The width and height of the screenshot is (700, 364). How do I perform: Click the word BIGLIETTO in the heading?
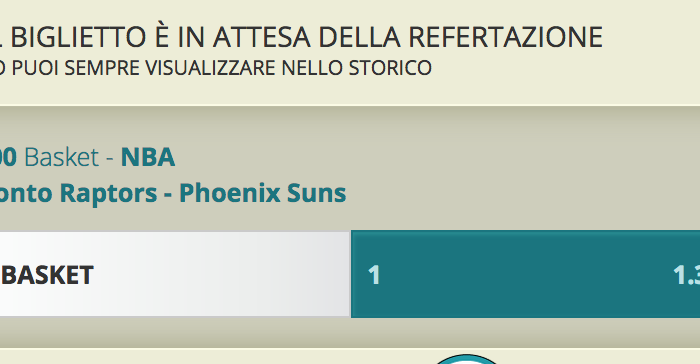click(x=78, y=37)
